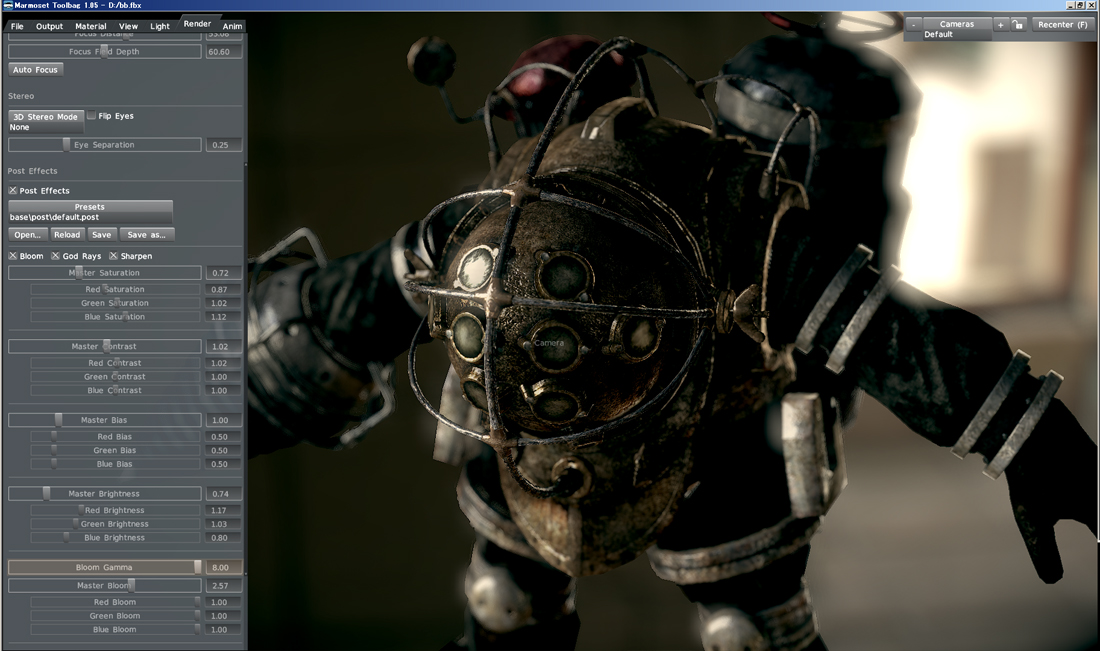This screenshot has height=651, width=1100.
Task: Switch to the Light tab
Action: pyautogui.click(x=160, y=26)
